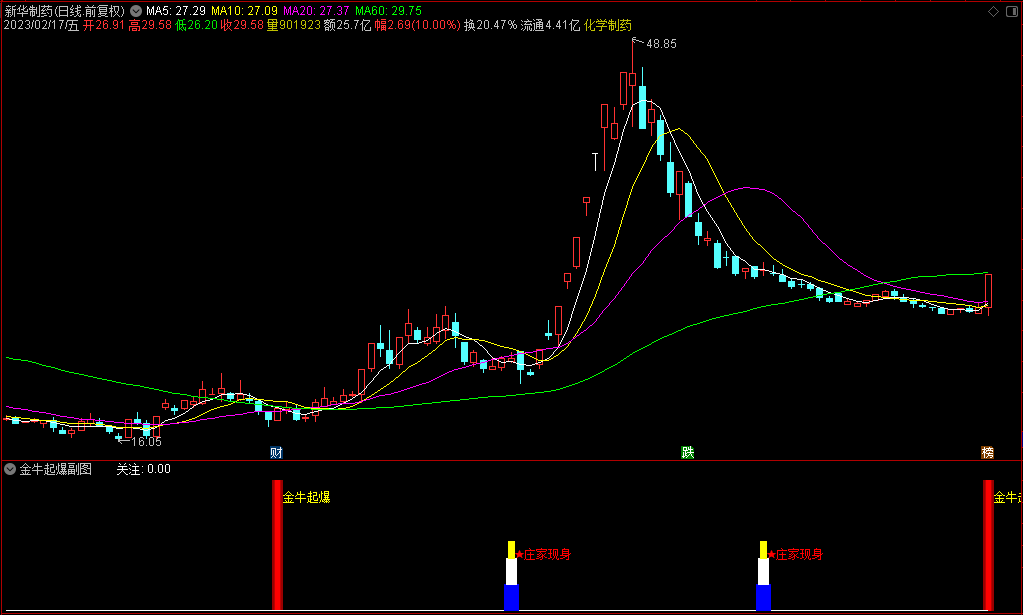Click the turnover amount 额25.7亿
Image resolution: width=1023 pixels, height=615 pixels.
tap(347, 25)
